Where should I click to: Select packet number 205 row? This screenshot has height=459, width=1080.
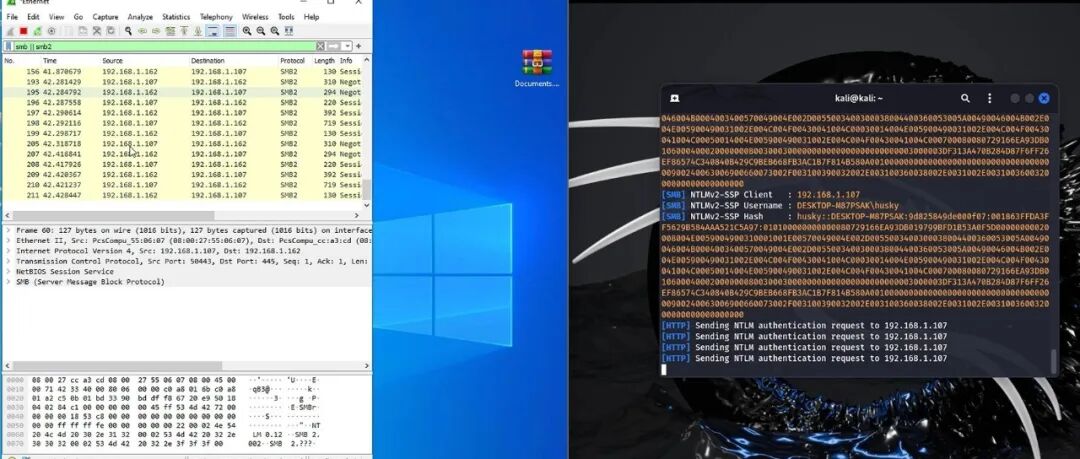click(x=183, y=144)
